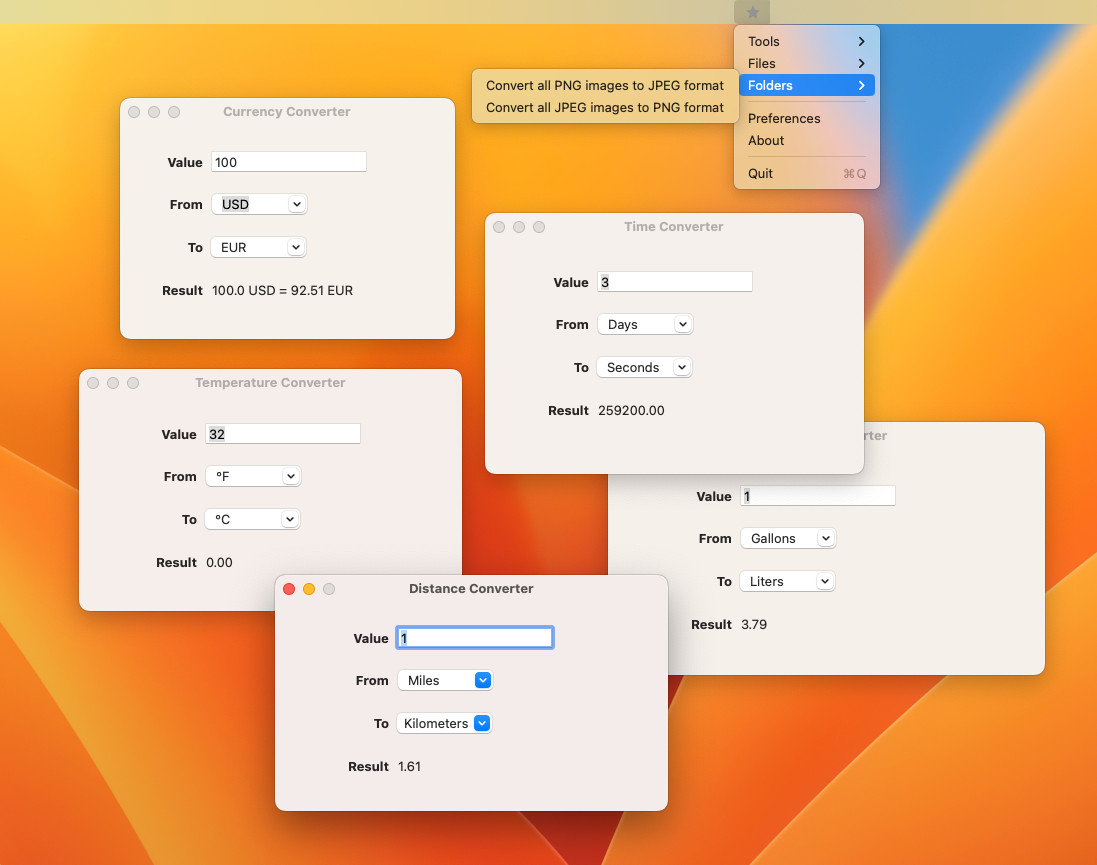
Task: Open the From Miles dropdown in Distance Converter
Action: click(445, 680)
